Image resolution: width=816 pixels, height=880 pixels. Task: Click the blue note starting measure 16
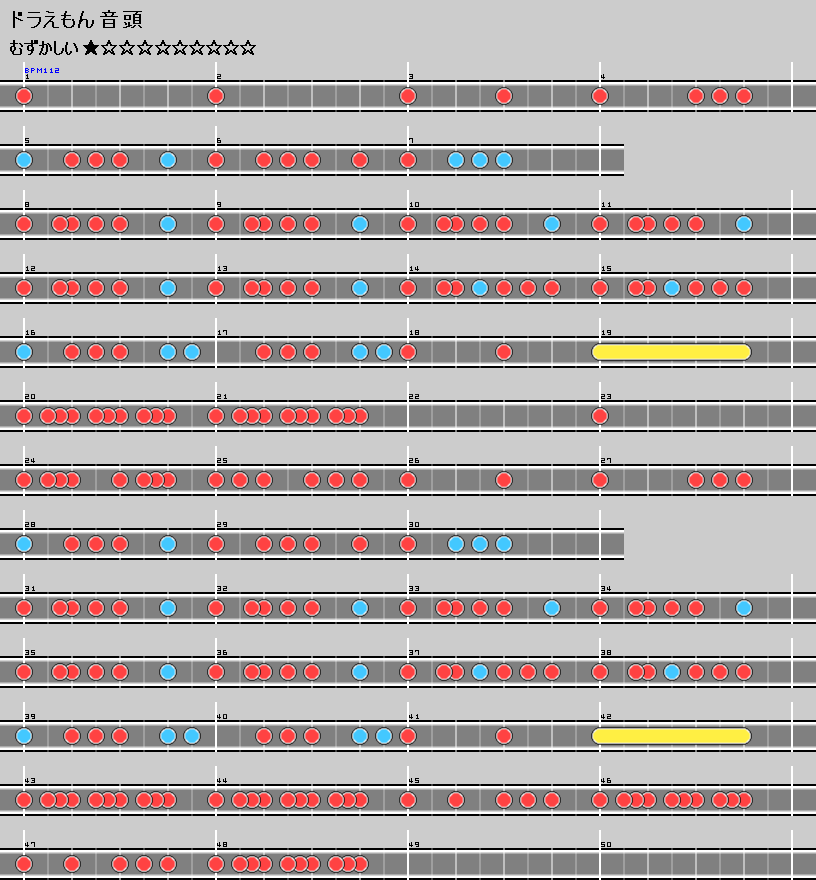[x=24, y=352]
